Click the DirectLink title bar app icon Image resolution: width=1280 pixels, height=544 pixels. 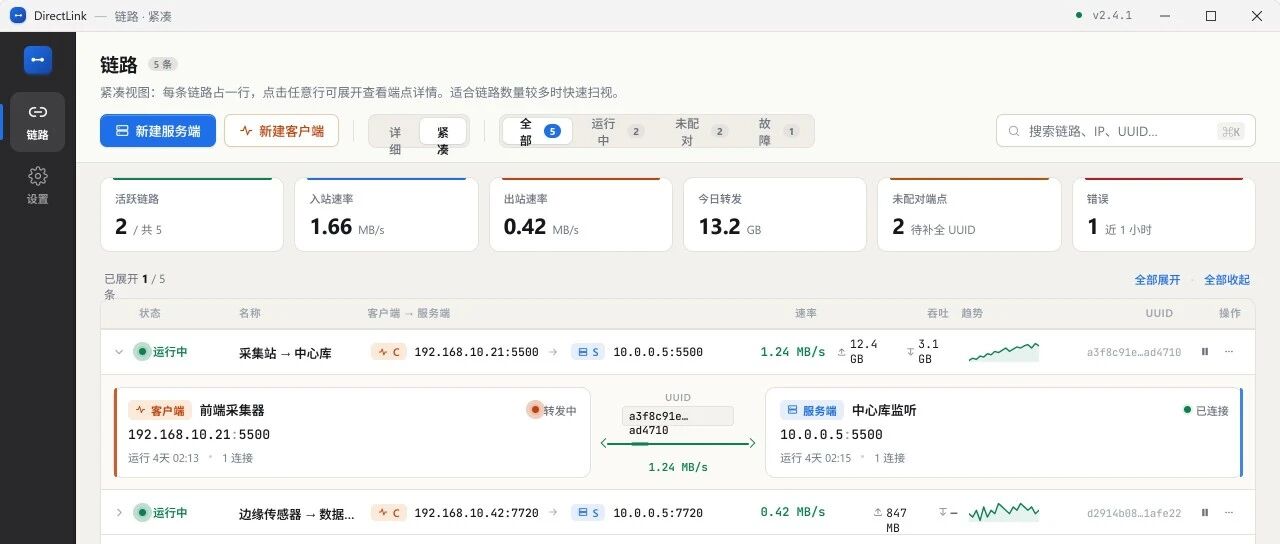click(x=17, y=16)
